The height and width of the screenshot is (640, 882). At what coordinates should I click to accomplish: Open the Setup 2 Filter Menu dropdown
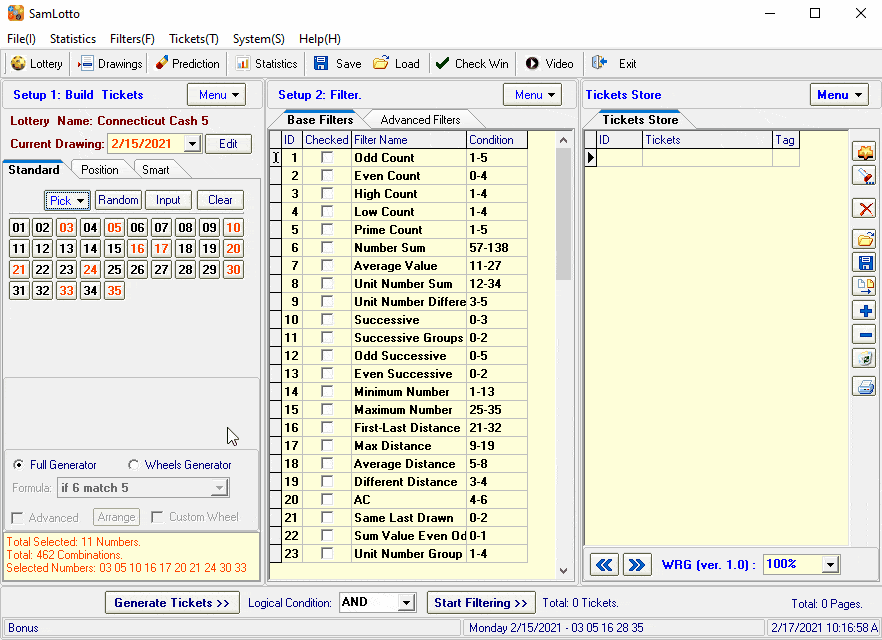coord(533,94)
